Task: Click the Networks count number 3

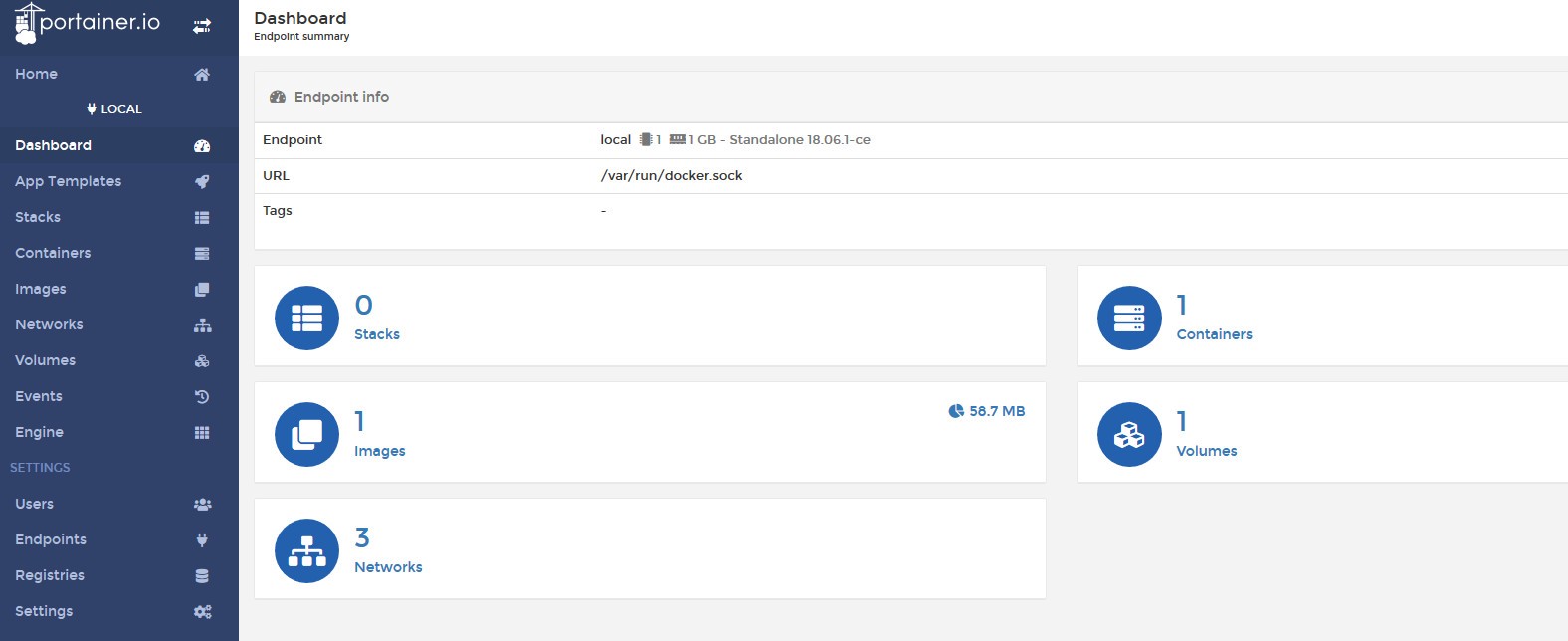Action: coord(362,538)
